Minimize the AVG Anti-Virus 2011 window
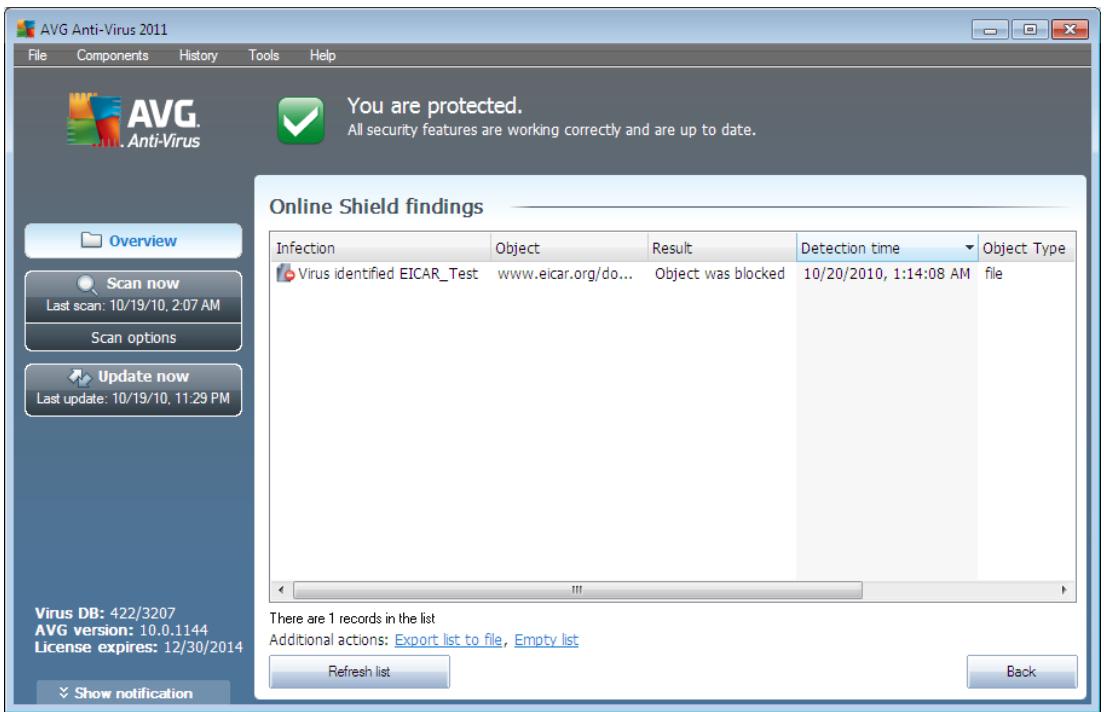The image size is (1104, 712). tap(990, 30)
